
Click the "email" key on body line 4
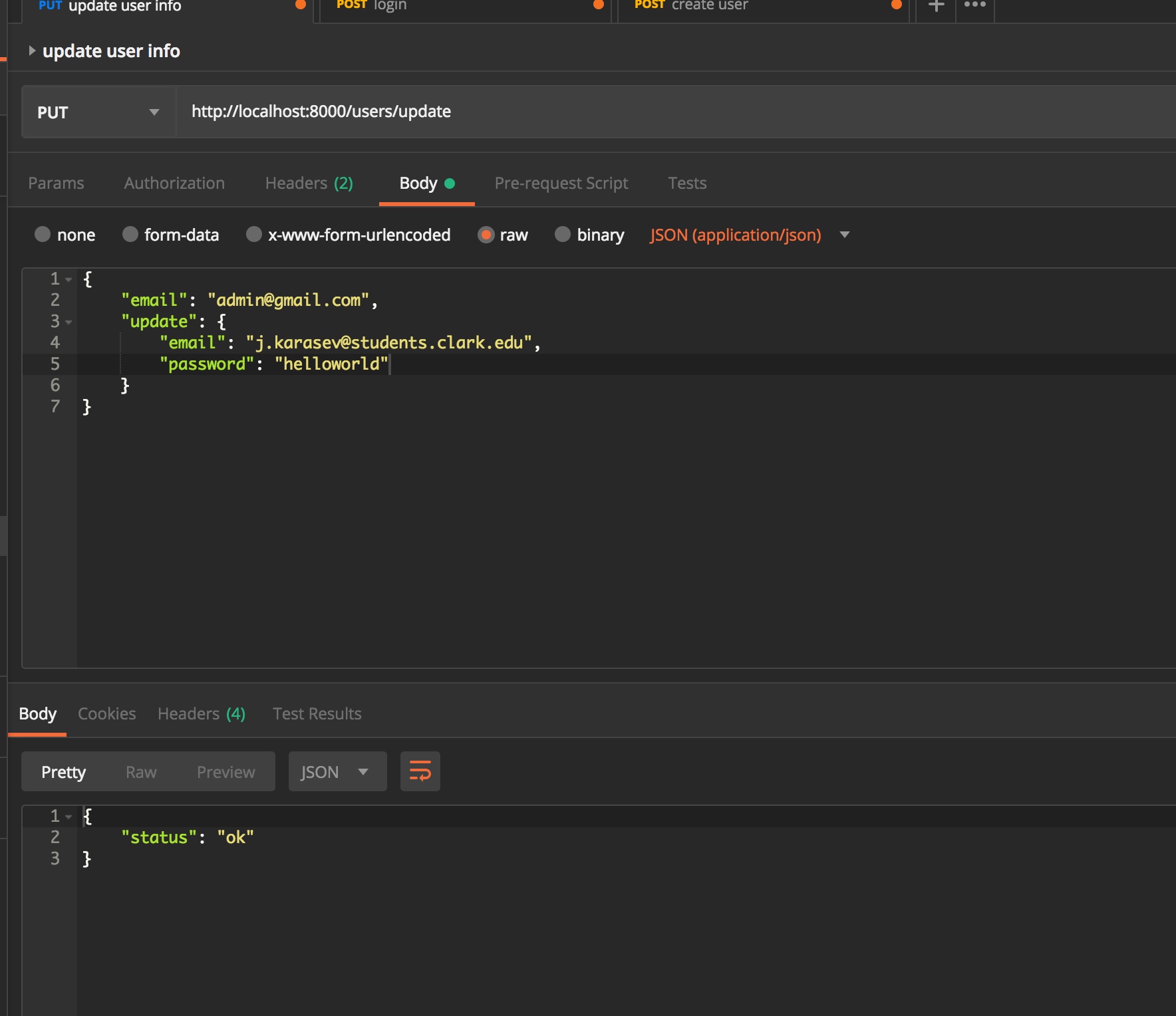(193, 343)
